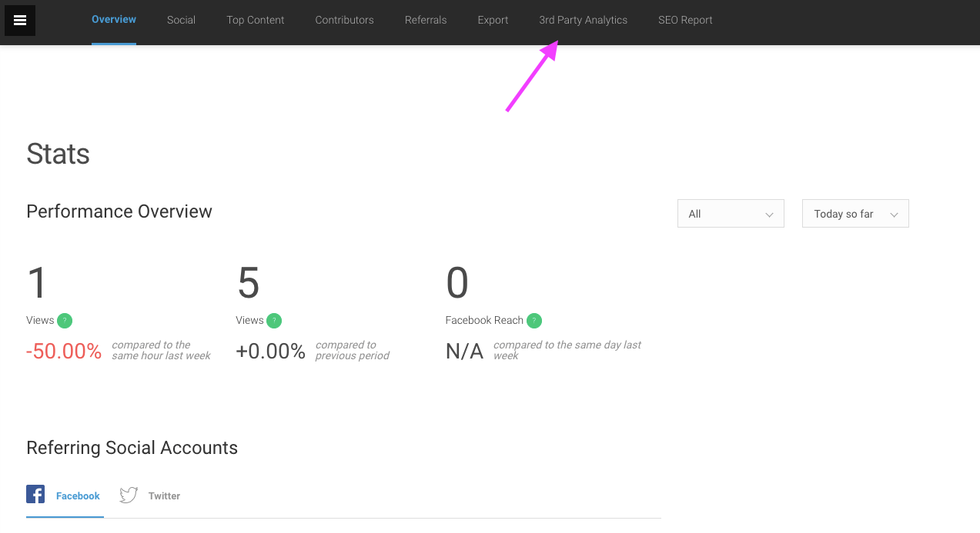This screenshot has width=980, height=533.
Task: Click the Export menu item
Action: (493, 20)
